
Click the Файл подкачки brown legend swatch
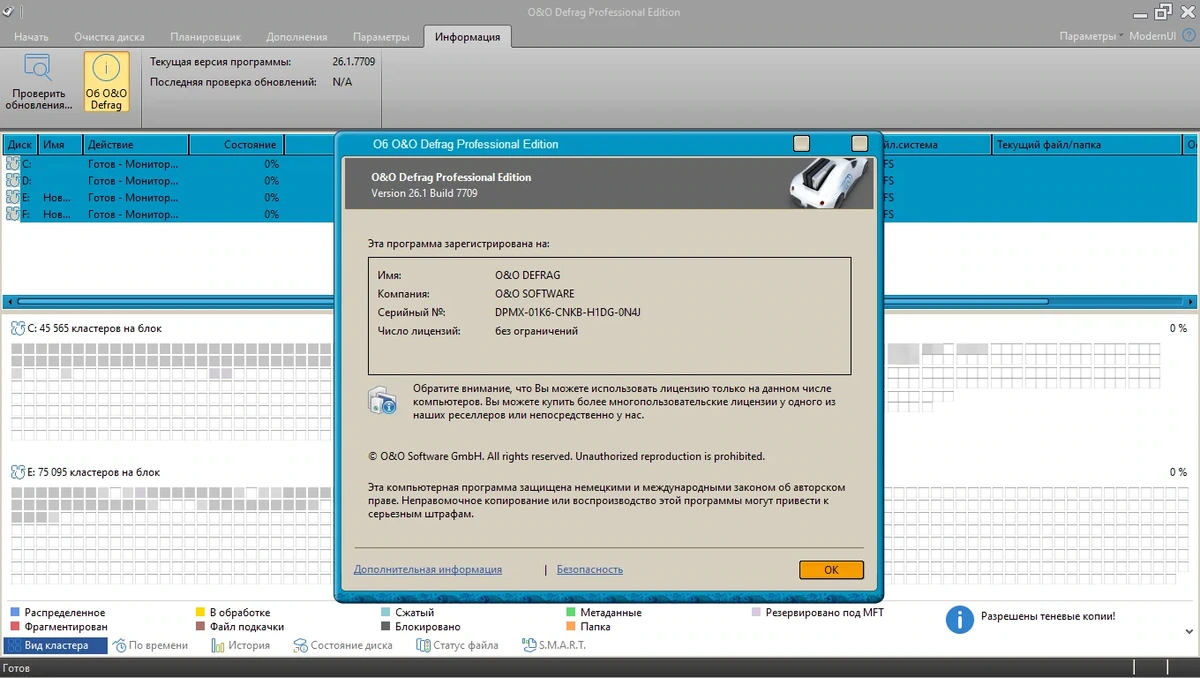(x=200, y=627)
